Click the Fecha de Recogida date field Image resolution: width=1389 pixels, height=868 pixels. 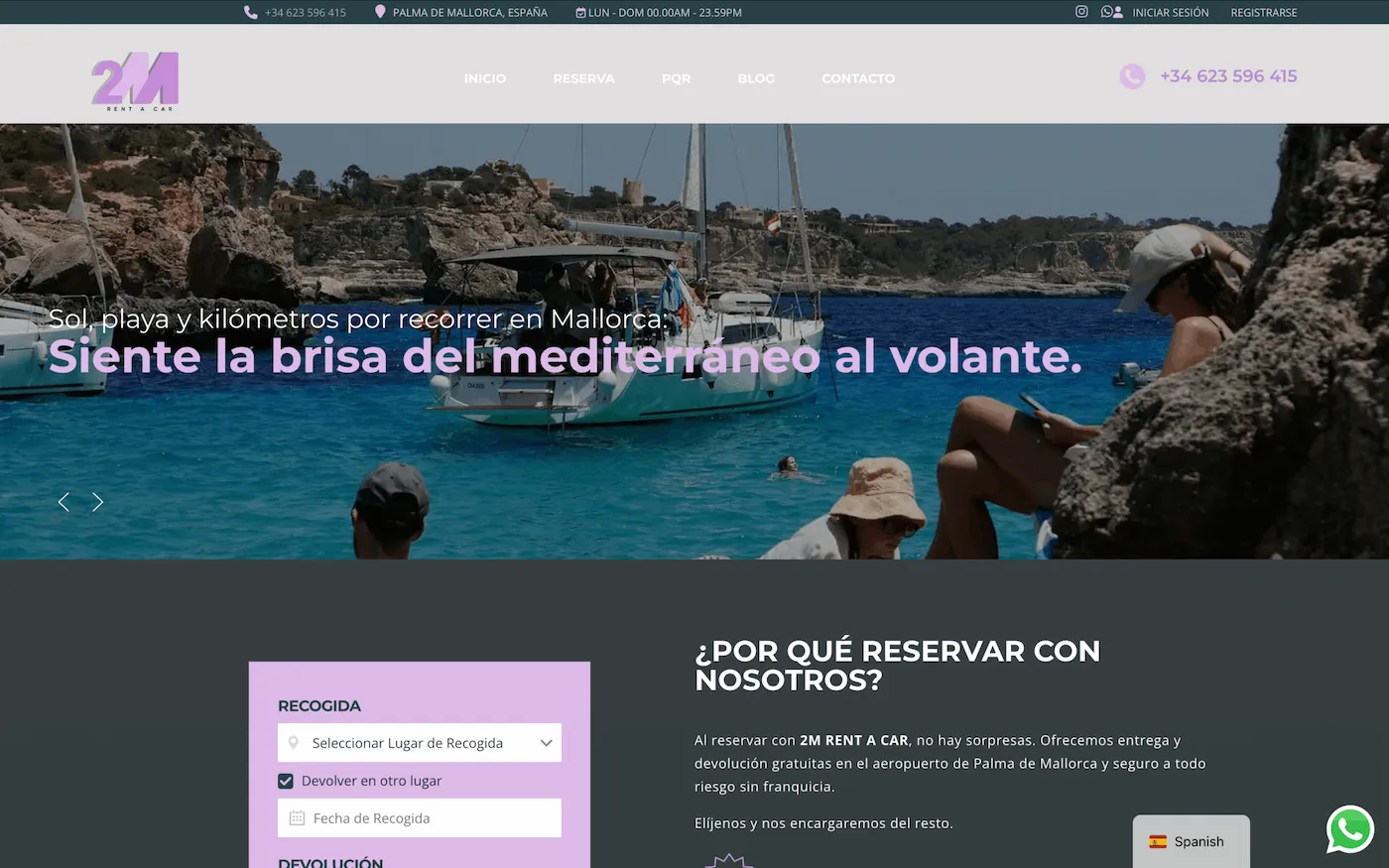pyautogui.click(x=420, y=818)
